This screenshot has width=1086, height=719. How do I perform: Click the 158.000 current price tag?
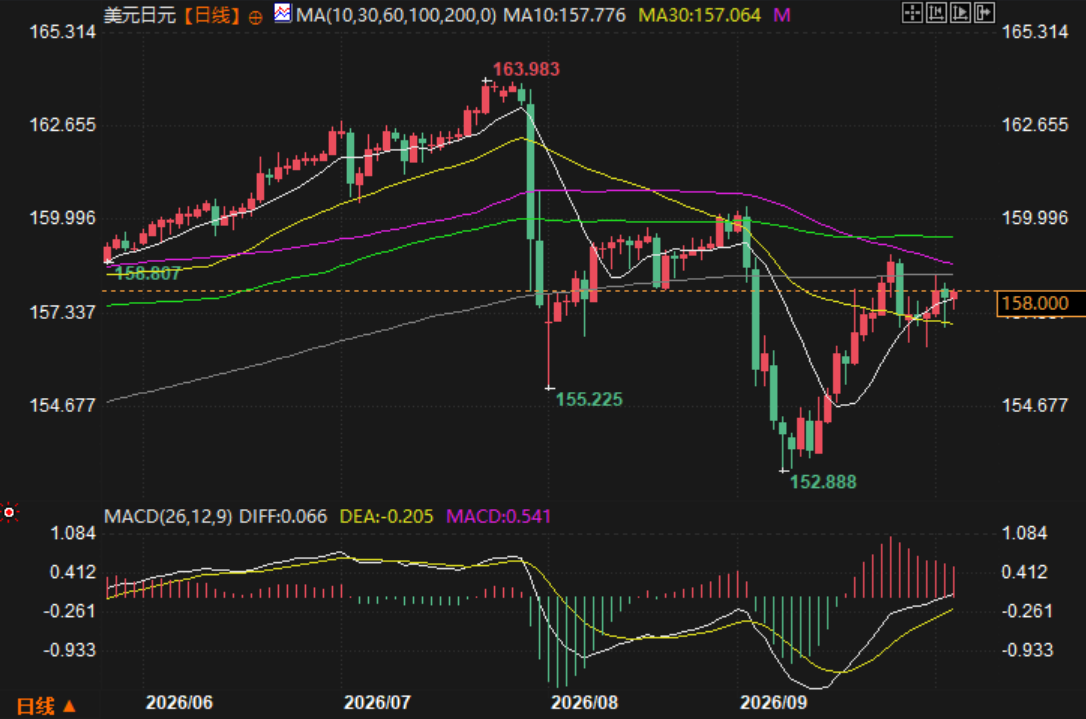(x=1040, y=303)
